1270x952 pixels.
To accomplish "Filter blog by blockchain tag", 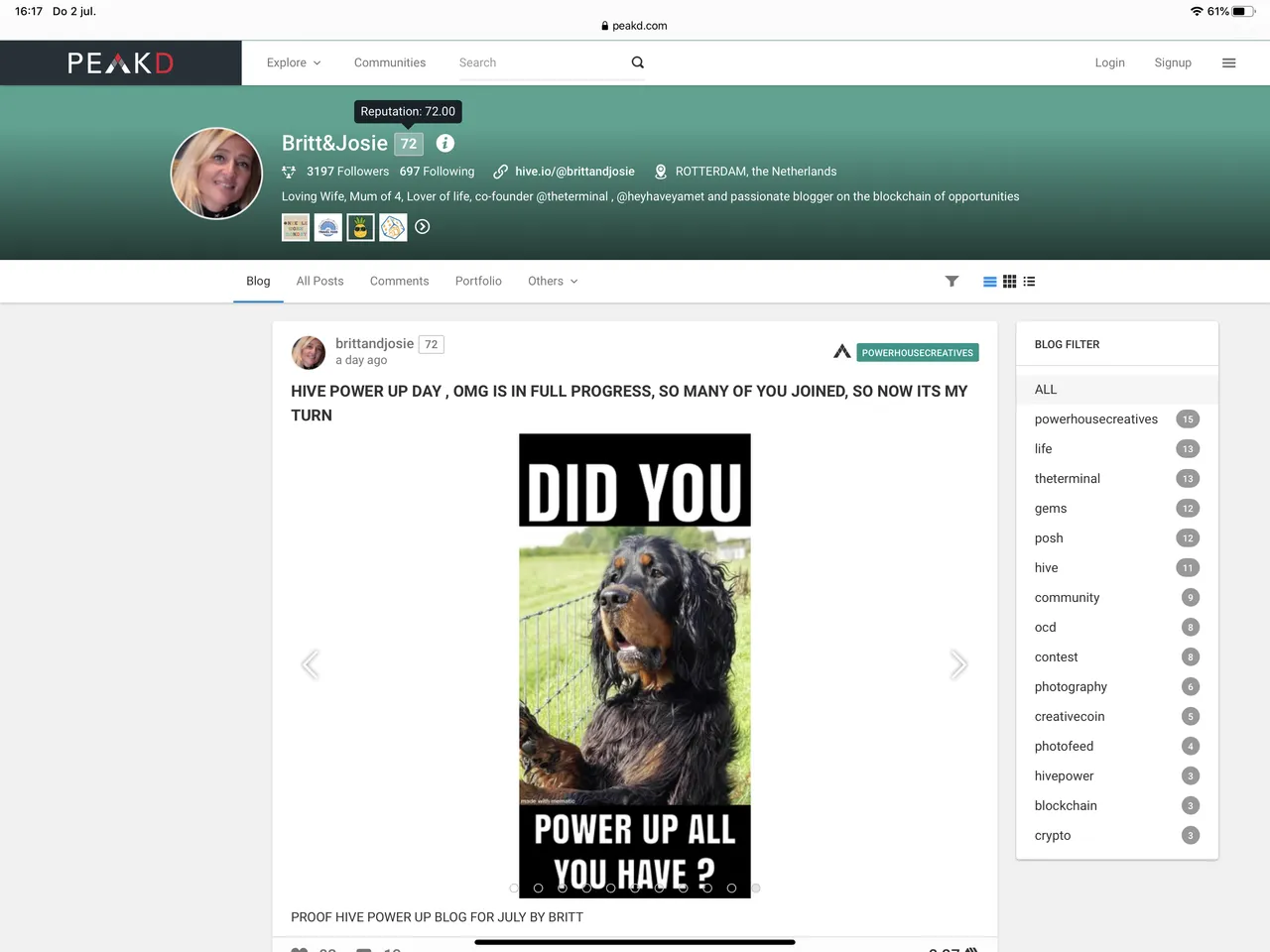I will 1117,806.
